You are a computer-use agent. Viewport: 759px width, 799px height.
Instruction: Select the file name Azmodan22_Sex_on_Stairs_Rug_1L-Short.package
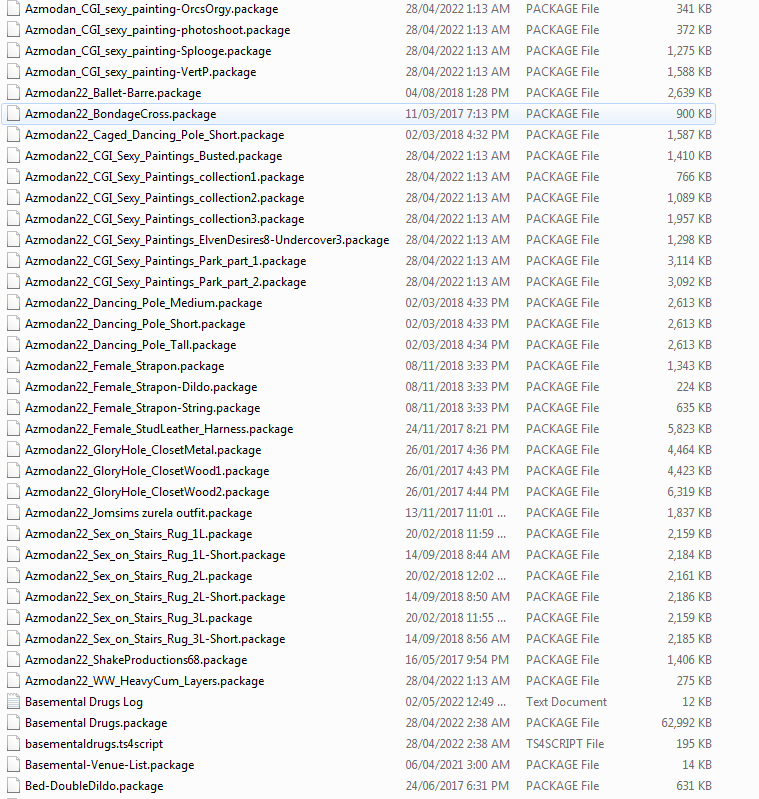[155, 555]
